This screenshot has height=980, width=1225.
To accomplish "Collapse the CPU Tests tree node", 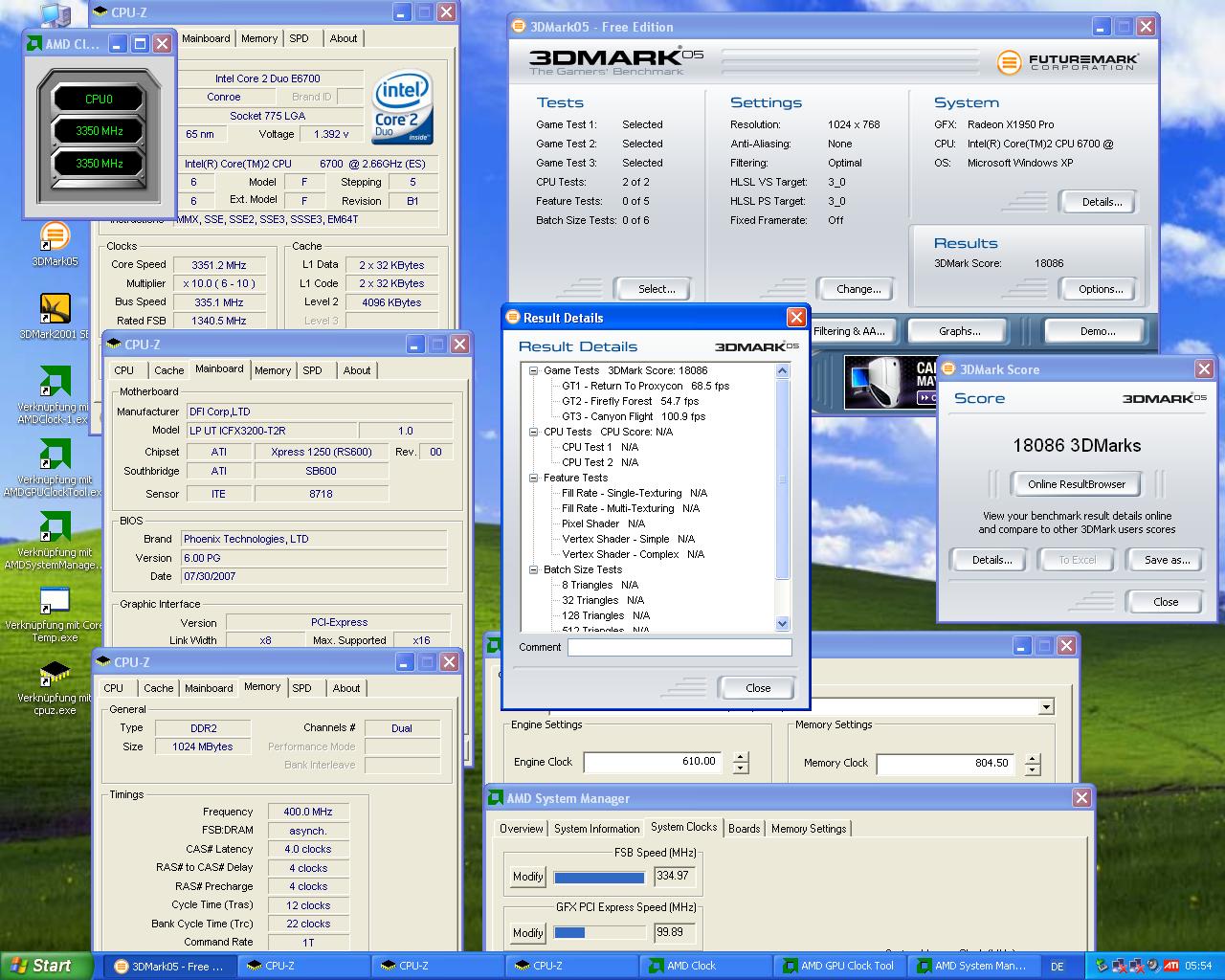I will 534,432.
